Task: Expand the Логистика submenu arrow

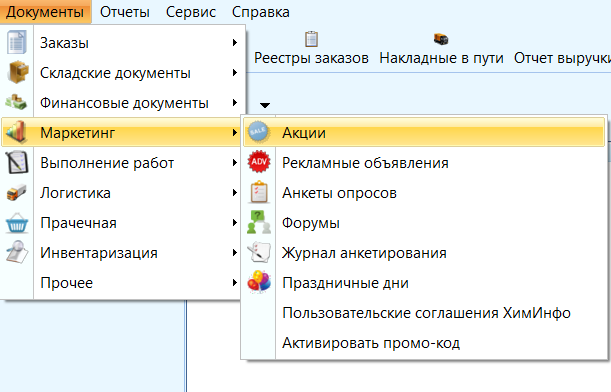Action: 235,192
